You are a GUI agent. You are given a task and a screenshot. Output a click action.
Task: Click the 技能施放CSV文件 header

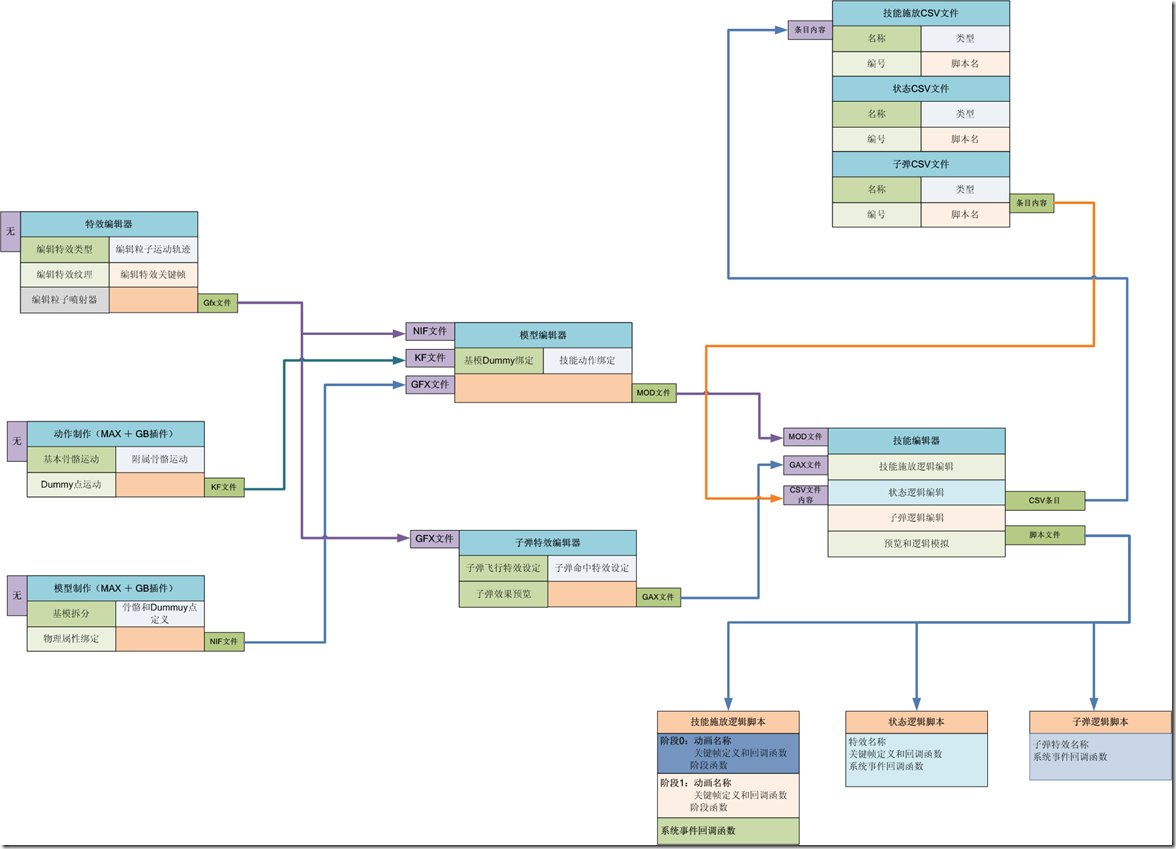(x=921, y=14)
